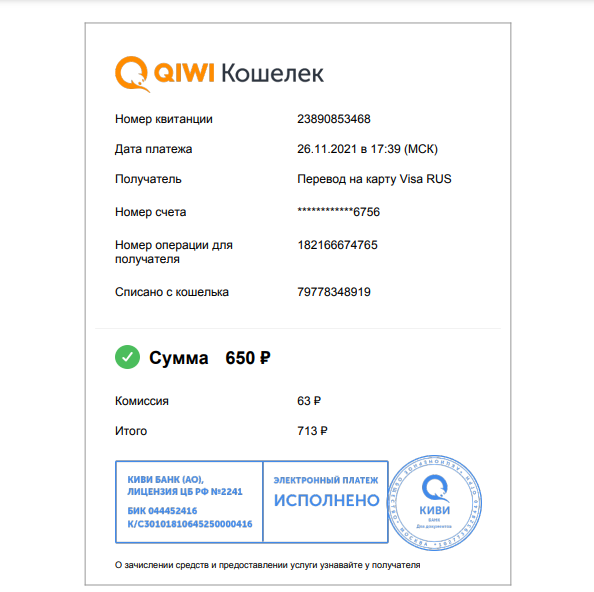Click the Сумма 650 ₽ amount

point(248,358)
